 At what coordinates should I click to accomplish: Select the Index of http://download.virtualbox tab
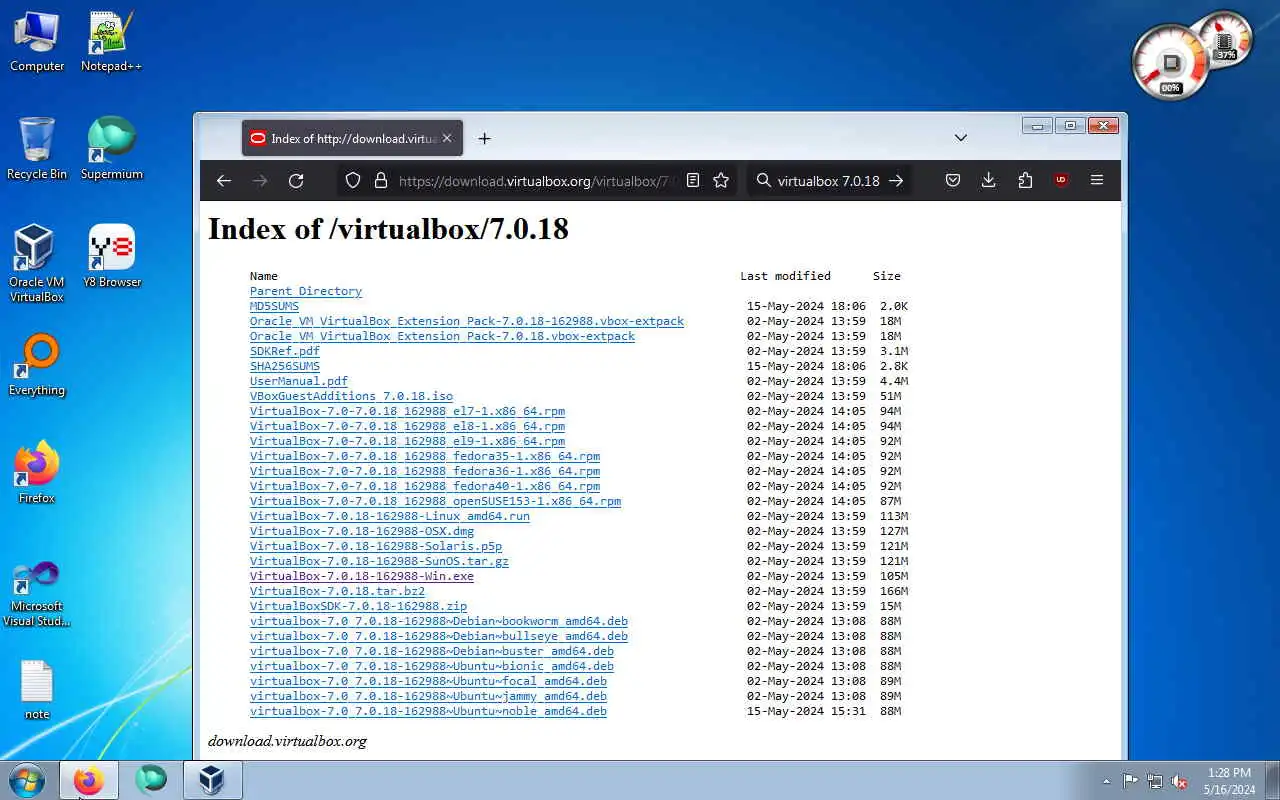point(352,138)
